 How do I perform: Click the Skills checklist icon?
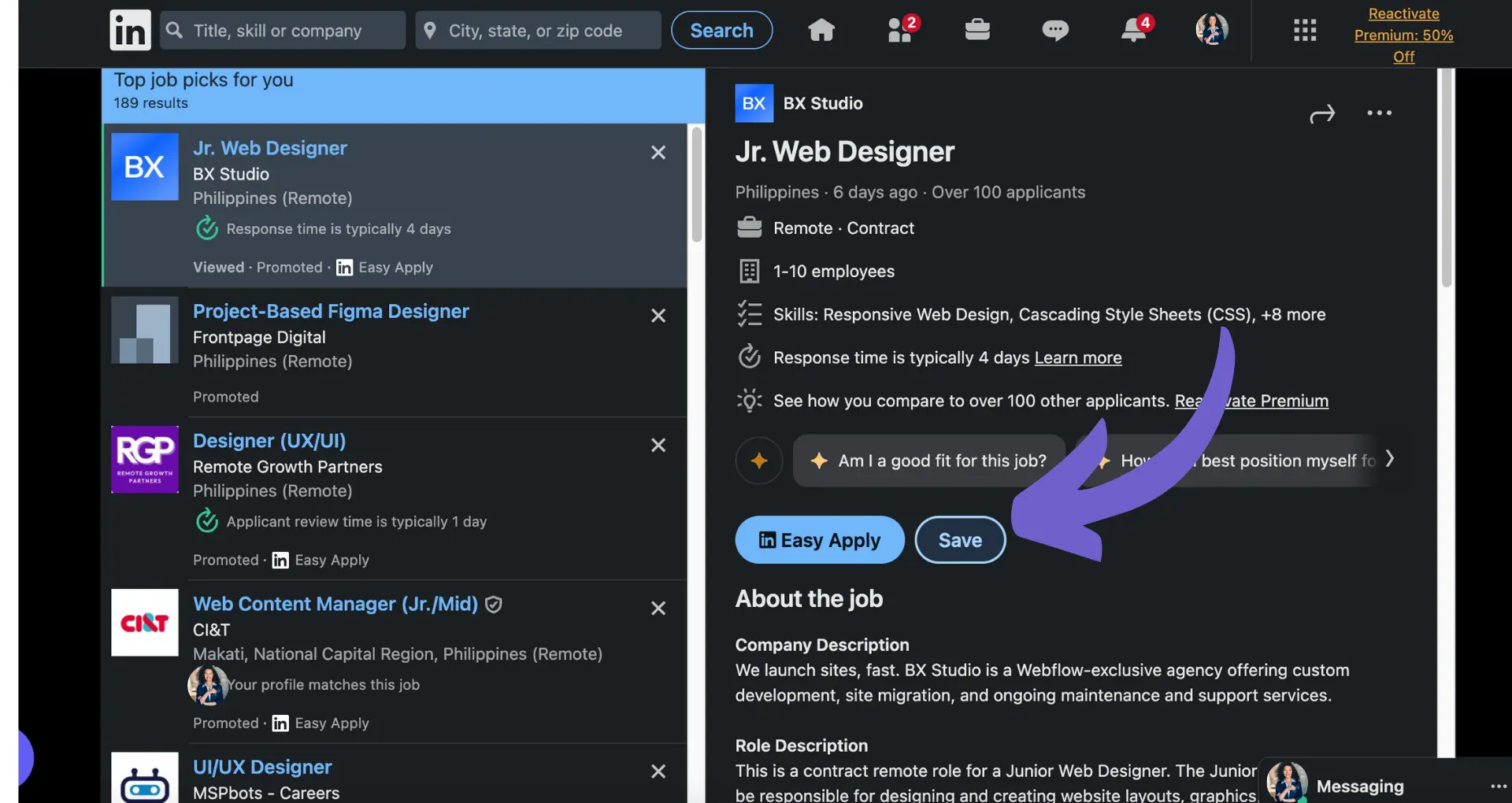pyautogui.click(x=749, y=314)
